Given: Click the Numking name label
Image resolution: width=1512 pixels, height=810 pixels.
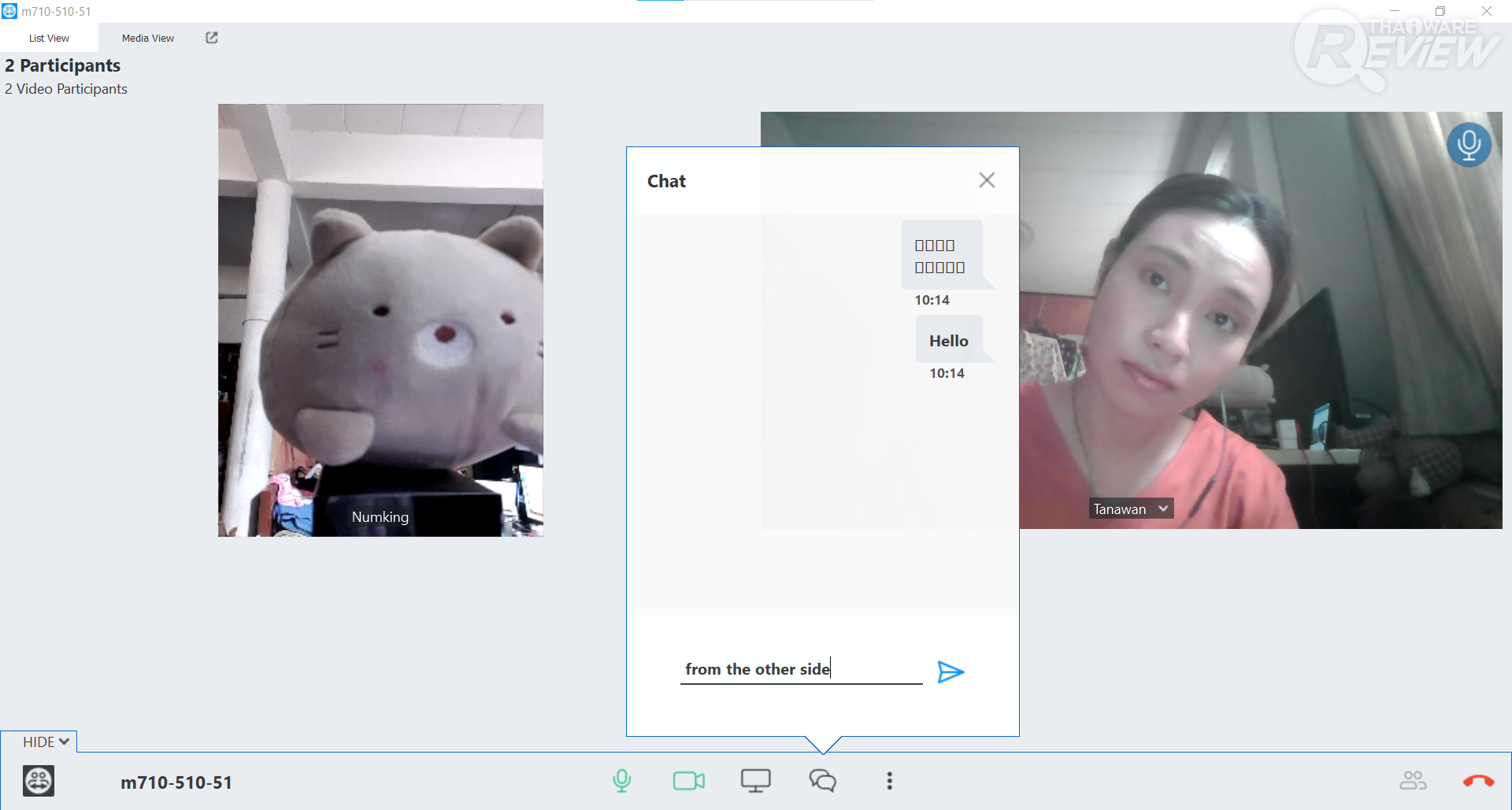Looking at the screenshot, I should [380, 517].
